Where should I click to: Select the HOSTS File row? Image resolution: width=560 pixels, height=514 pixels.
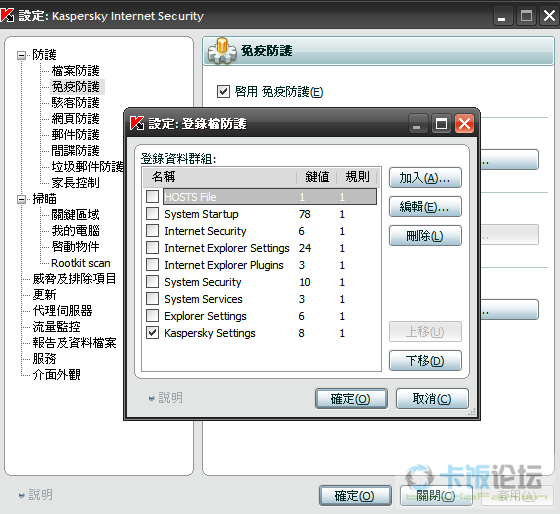270,196
